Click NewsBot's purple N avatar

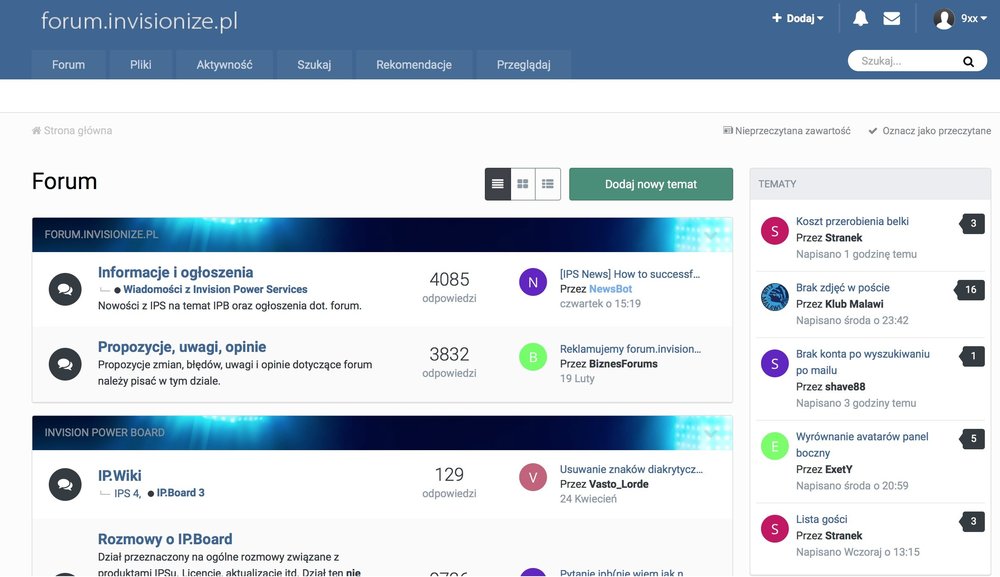[533, 282]
